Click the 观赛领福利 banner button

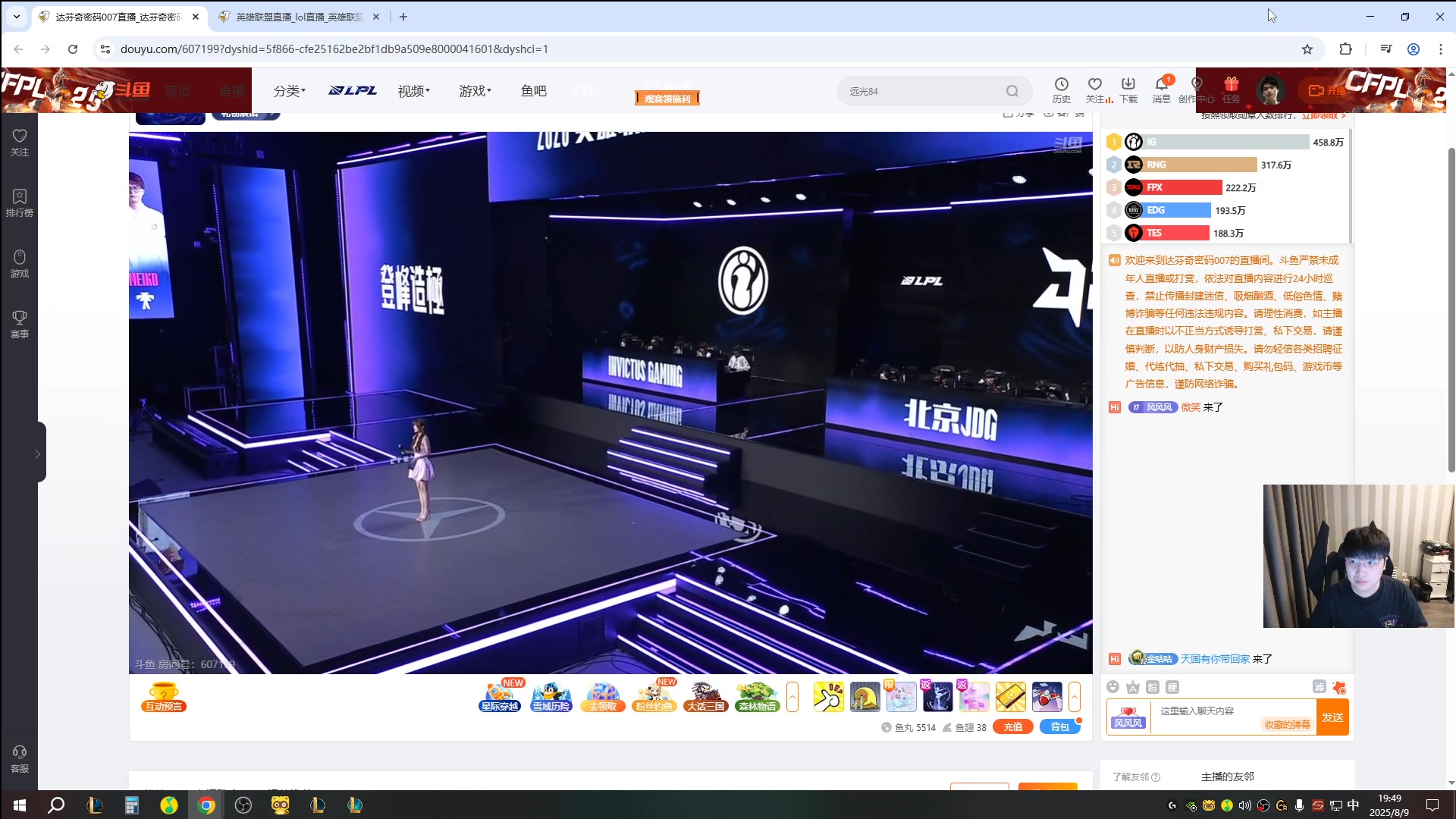tap(667, 99)
